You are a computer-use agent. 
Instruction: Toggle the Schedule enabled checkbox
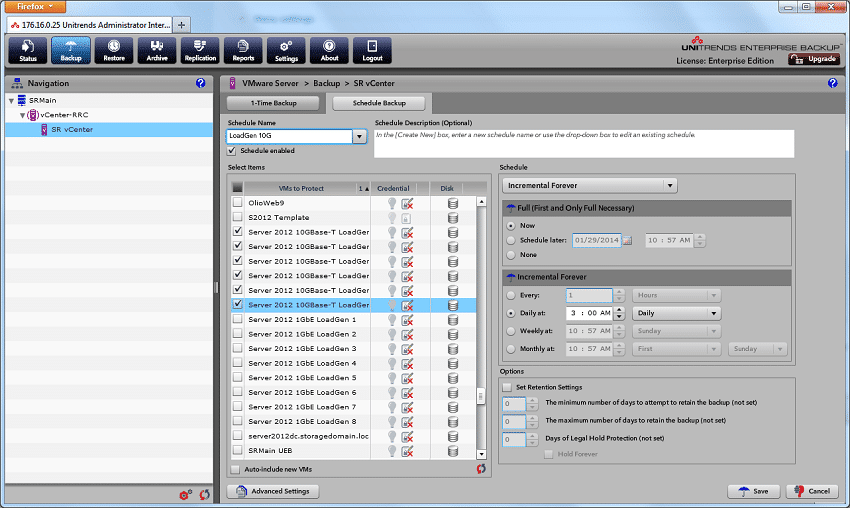(x=232, y=151)
